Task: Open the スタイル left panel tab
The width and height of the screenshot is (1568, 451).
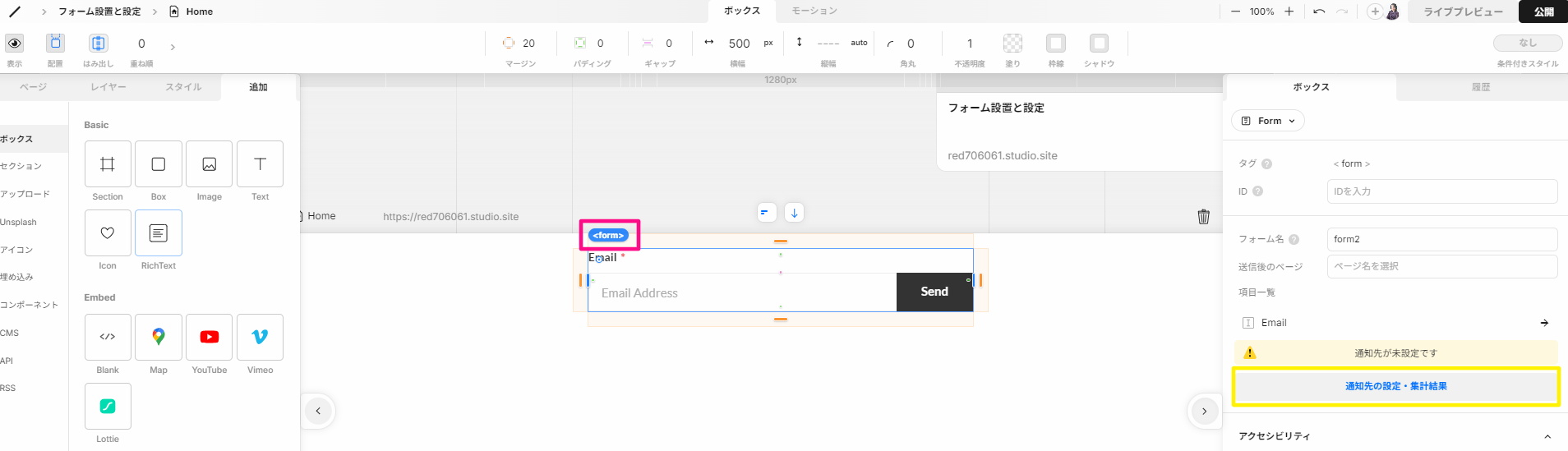Action: coord(183,87)
